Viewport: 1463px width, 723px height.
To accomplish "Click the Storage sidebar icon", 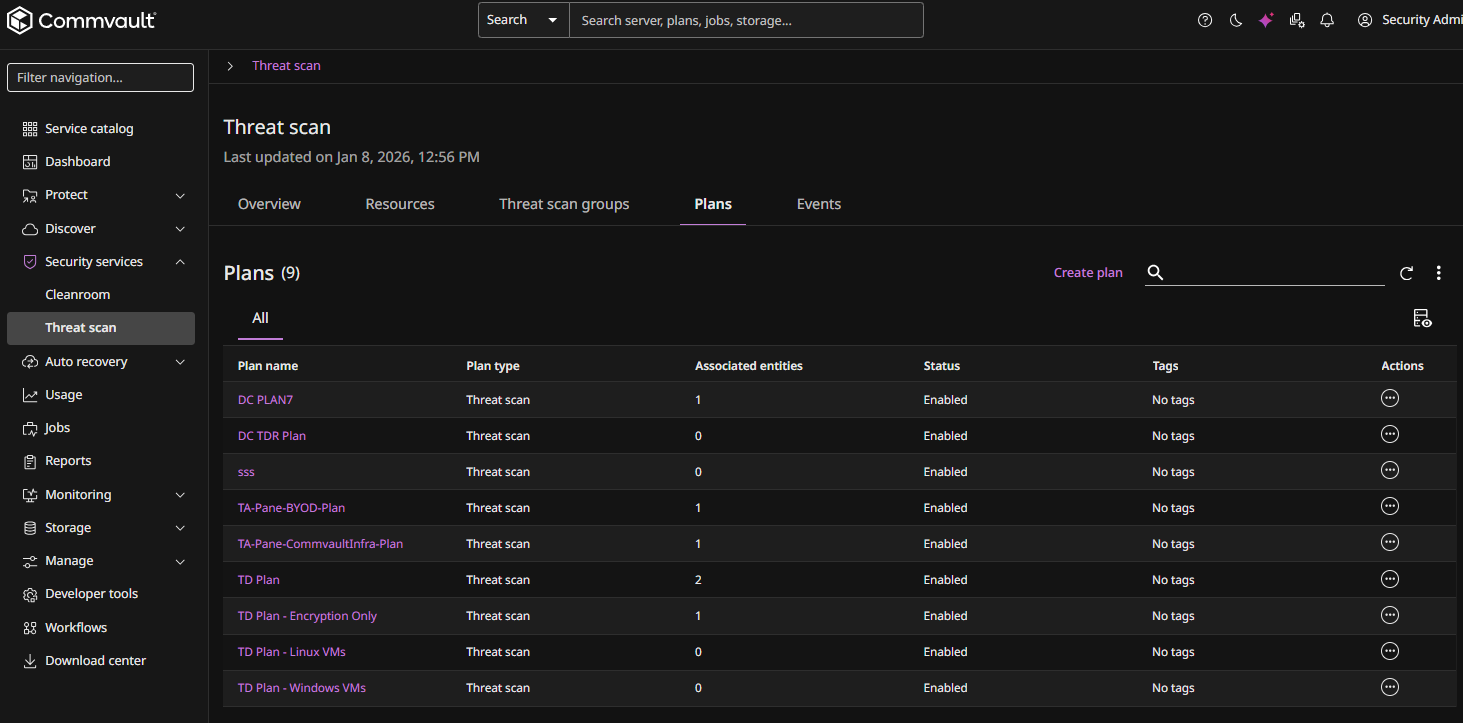I will pyautogui.click(x=30, y=528).
